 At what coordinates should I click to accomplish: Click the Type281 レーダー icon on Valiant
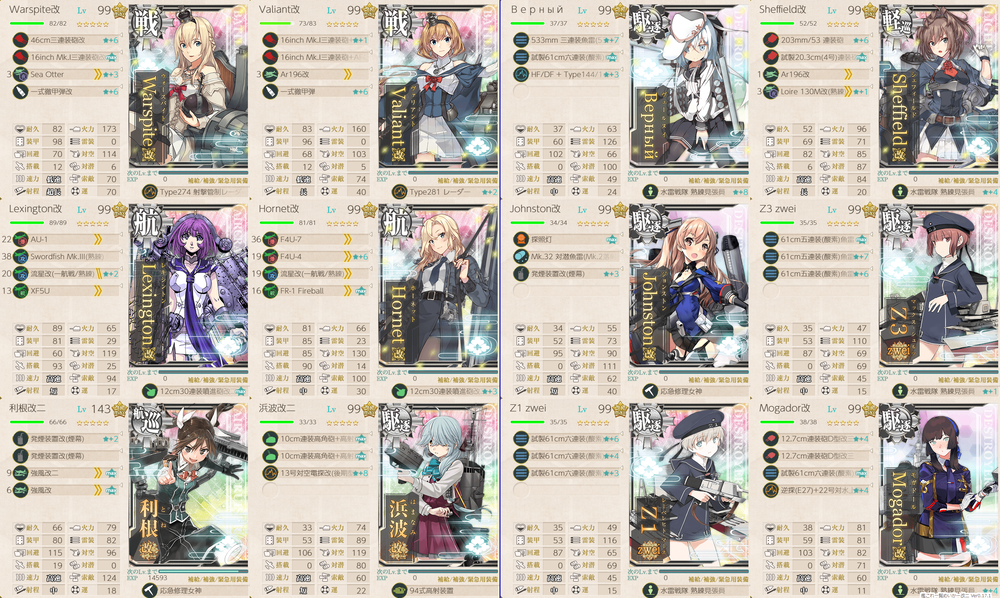[400, 191]
